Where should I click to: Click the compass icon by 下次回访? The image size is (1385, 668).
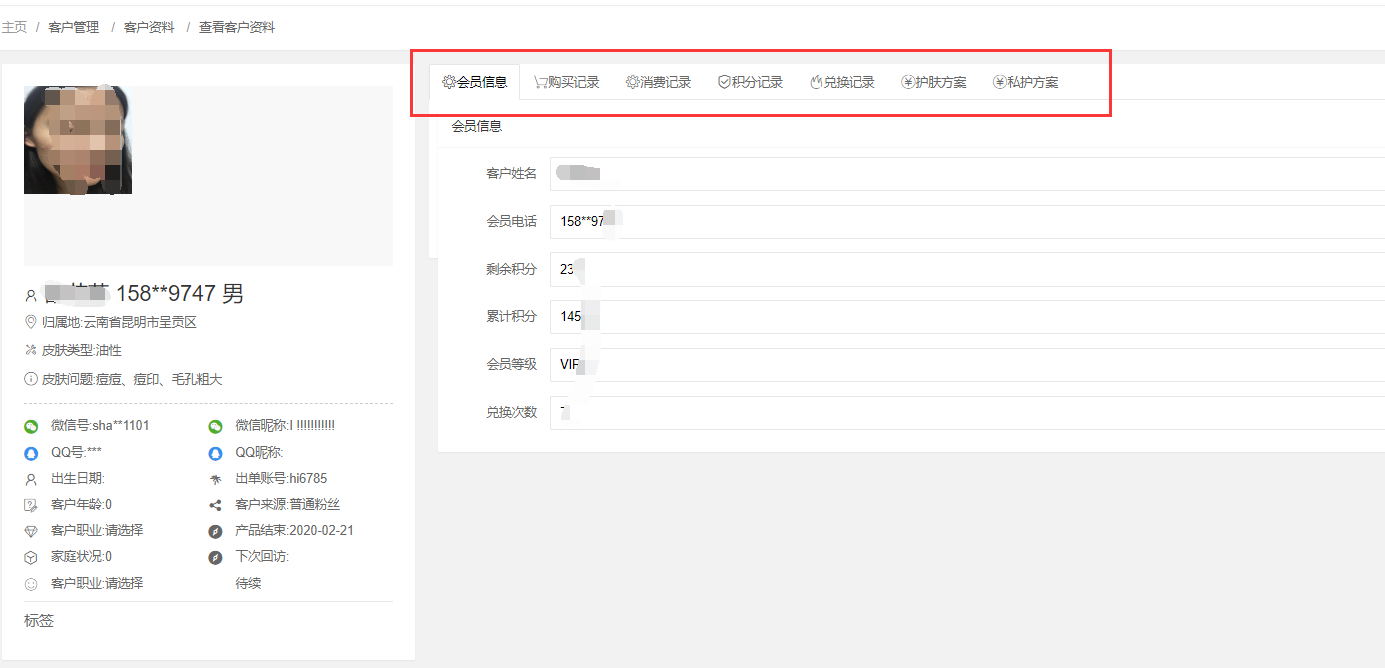(215, 557)
